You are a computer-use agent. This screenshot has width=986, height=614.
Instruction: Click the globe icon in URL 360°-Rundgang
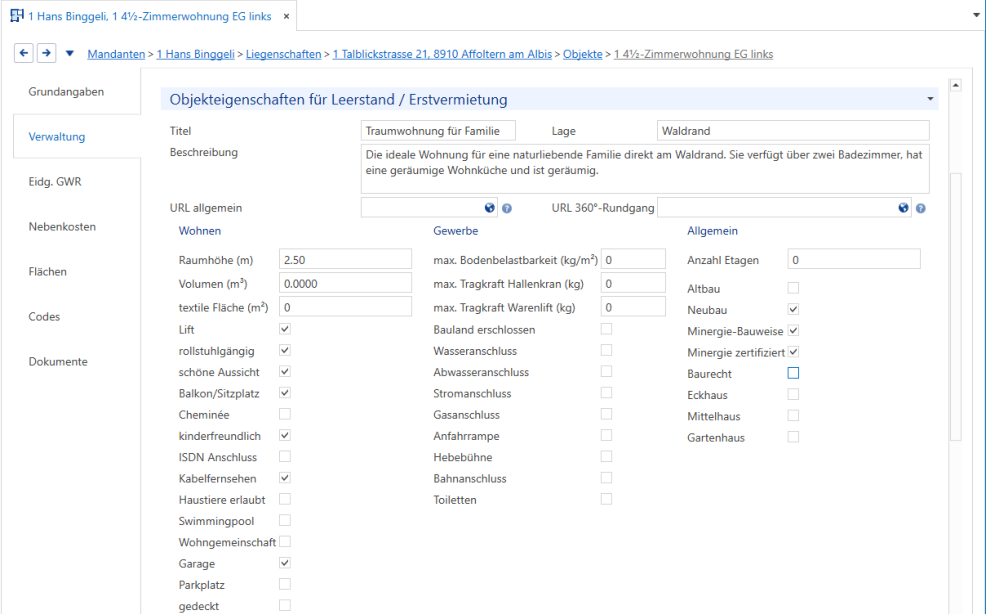click(x=904, y=208)
